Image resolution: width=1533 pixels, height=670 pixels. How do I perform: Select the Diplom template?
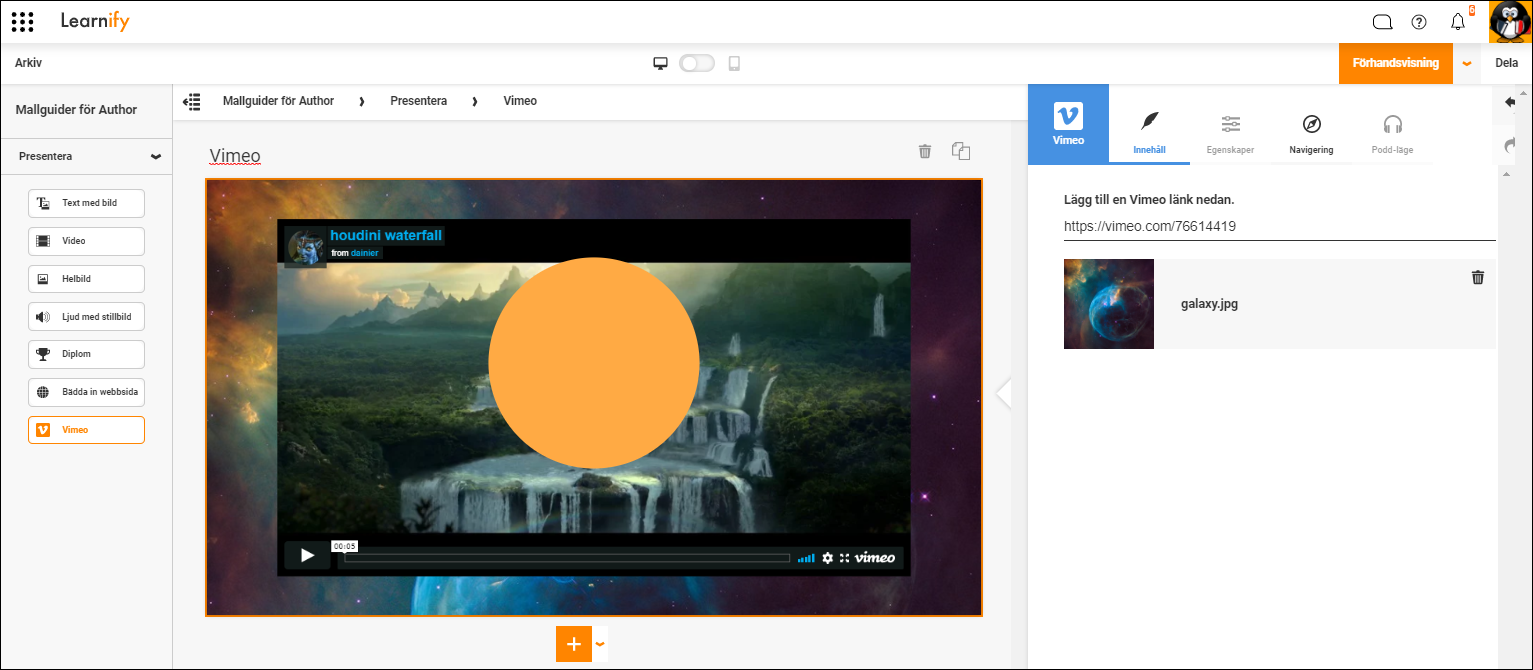86,354
